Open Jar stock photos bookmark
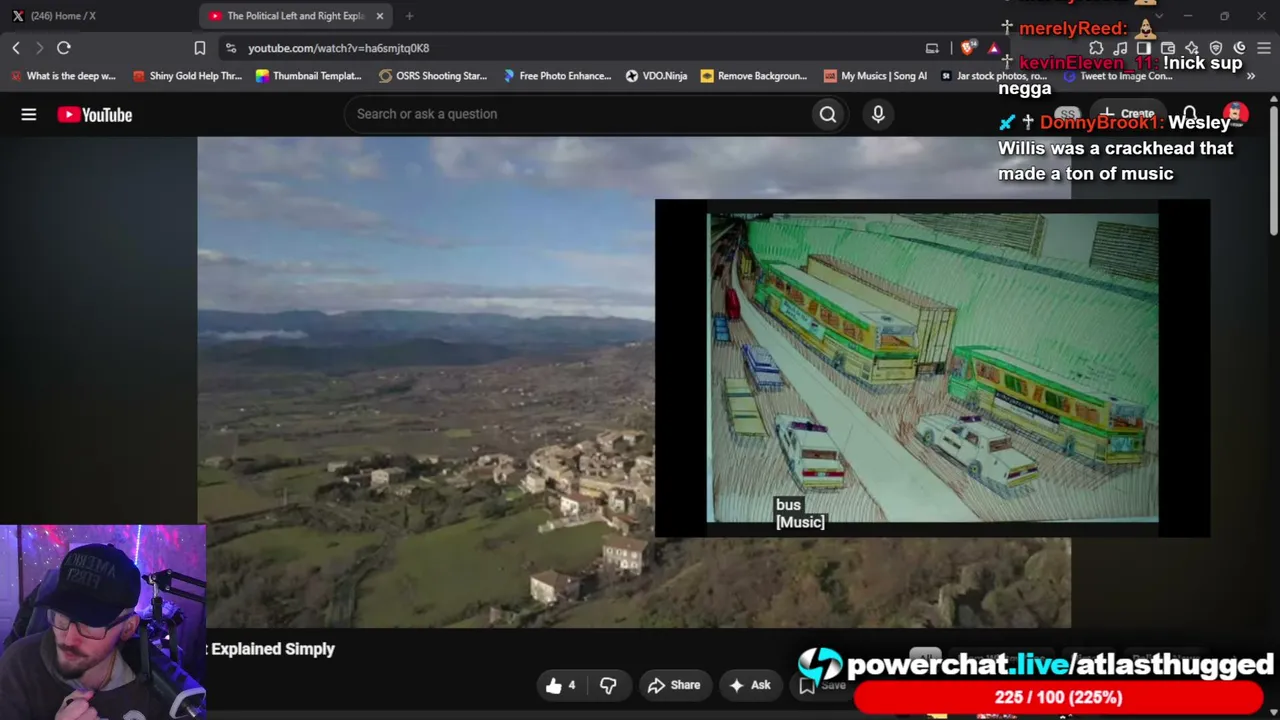Image resolution: width=1280 pixels, height=720 pixels. coord(994,76)
